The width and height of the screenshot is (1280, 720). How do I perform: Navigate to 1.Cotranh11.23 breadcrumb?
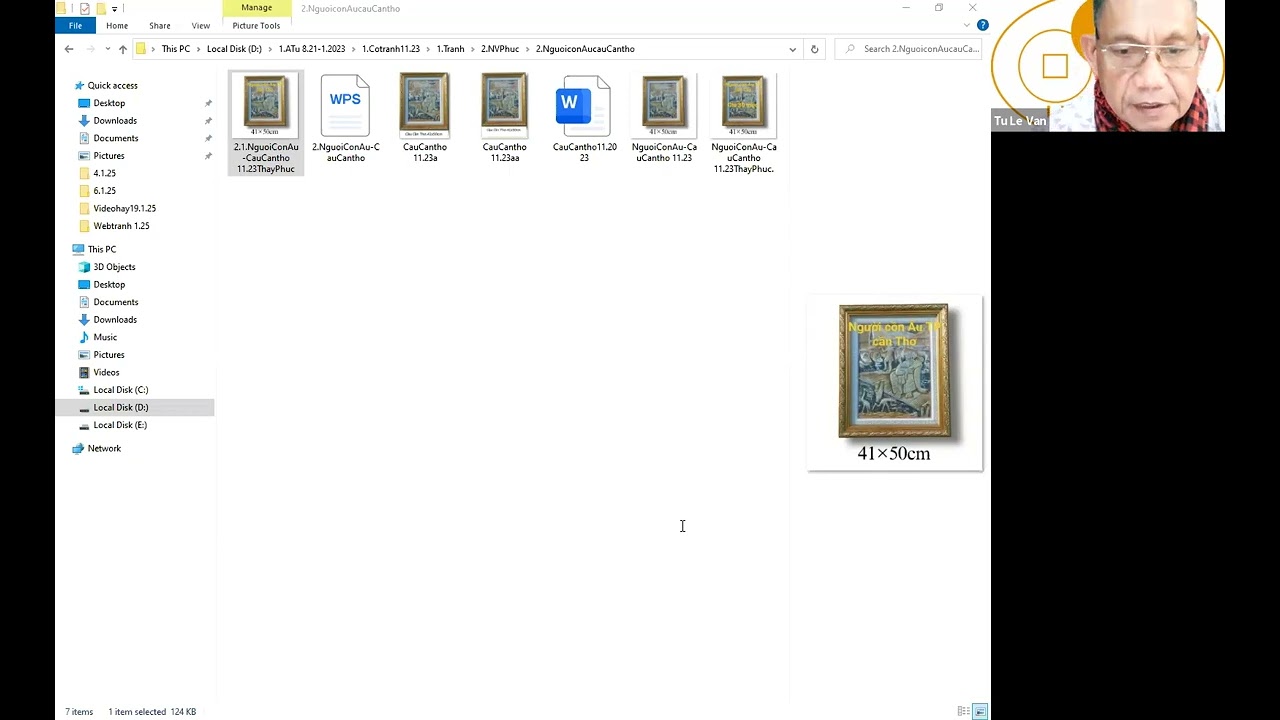391,49
